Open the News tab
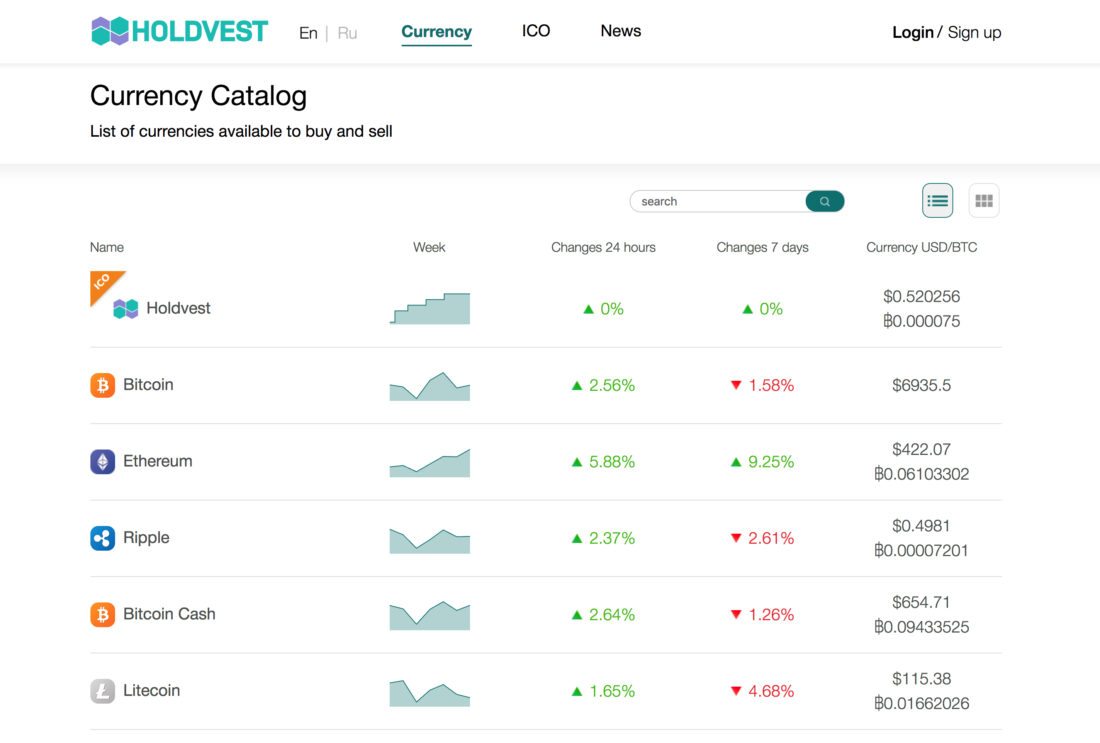 [621, 31]
